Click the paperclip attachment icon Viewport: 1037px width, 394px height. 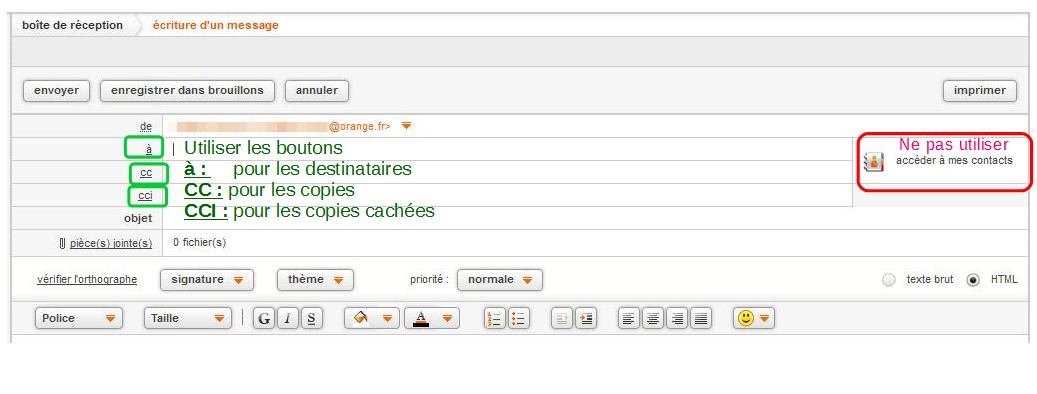(62, 243)
